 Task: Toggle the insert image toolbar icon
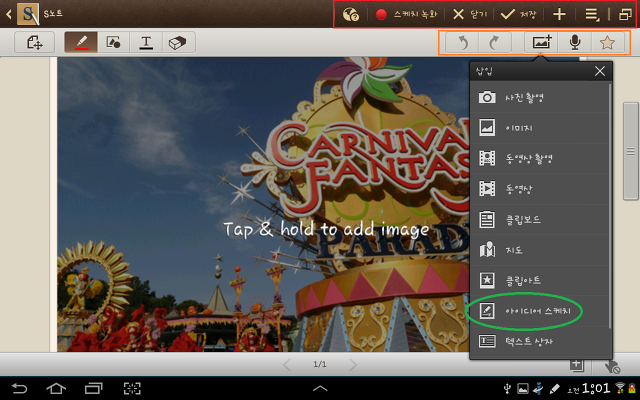pyautogui.click(x=541, y=42)
